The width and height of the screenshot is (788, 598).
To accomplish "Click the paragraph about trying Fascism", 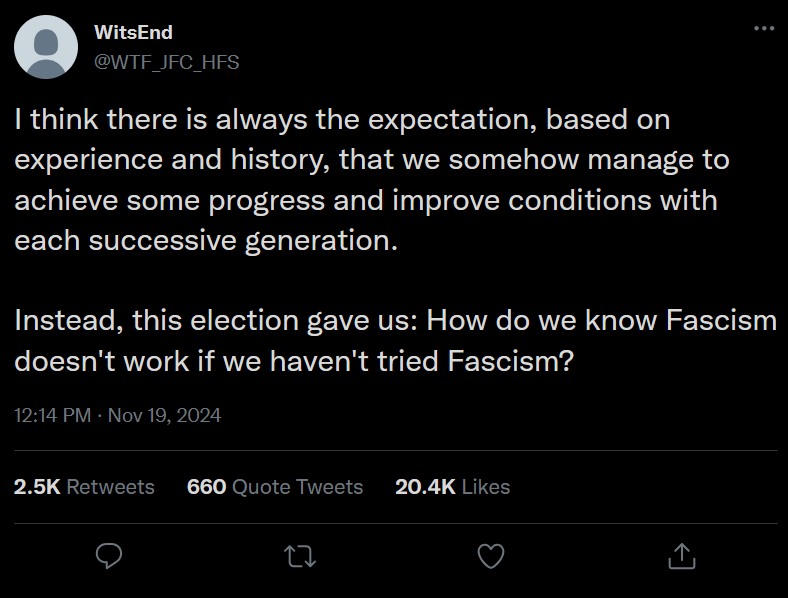I will click(x=396, y=341).
